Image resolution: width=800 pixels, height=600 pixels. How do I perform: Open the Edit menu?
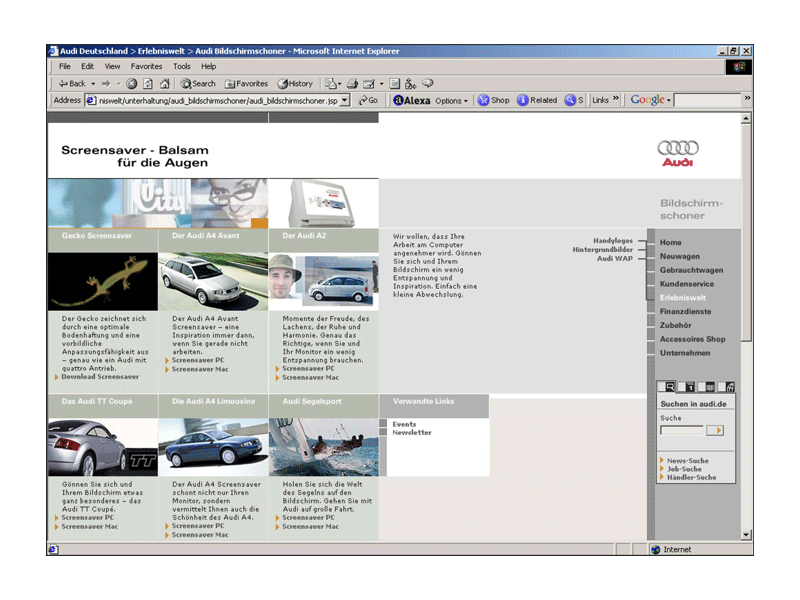87,66
